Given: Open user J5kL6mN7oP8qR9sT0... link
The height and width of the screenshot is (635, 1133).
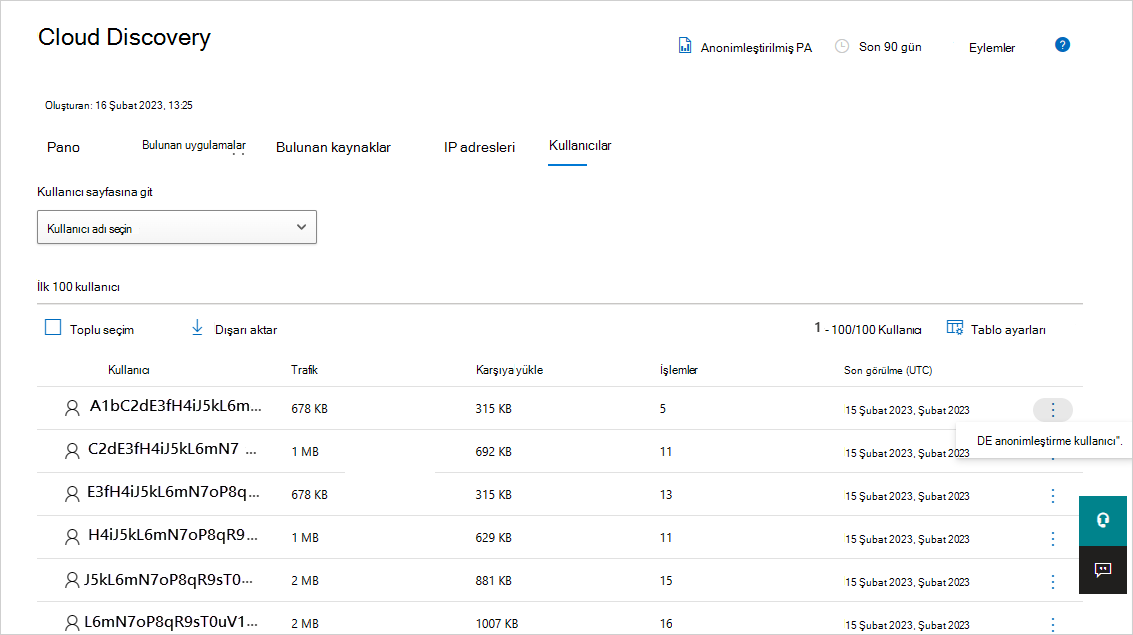Looking at the screenshot, I should pos(168,579).
